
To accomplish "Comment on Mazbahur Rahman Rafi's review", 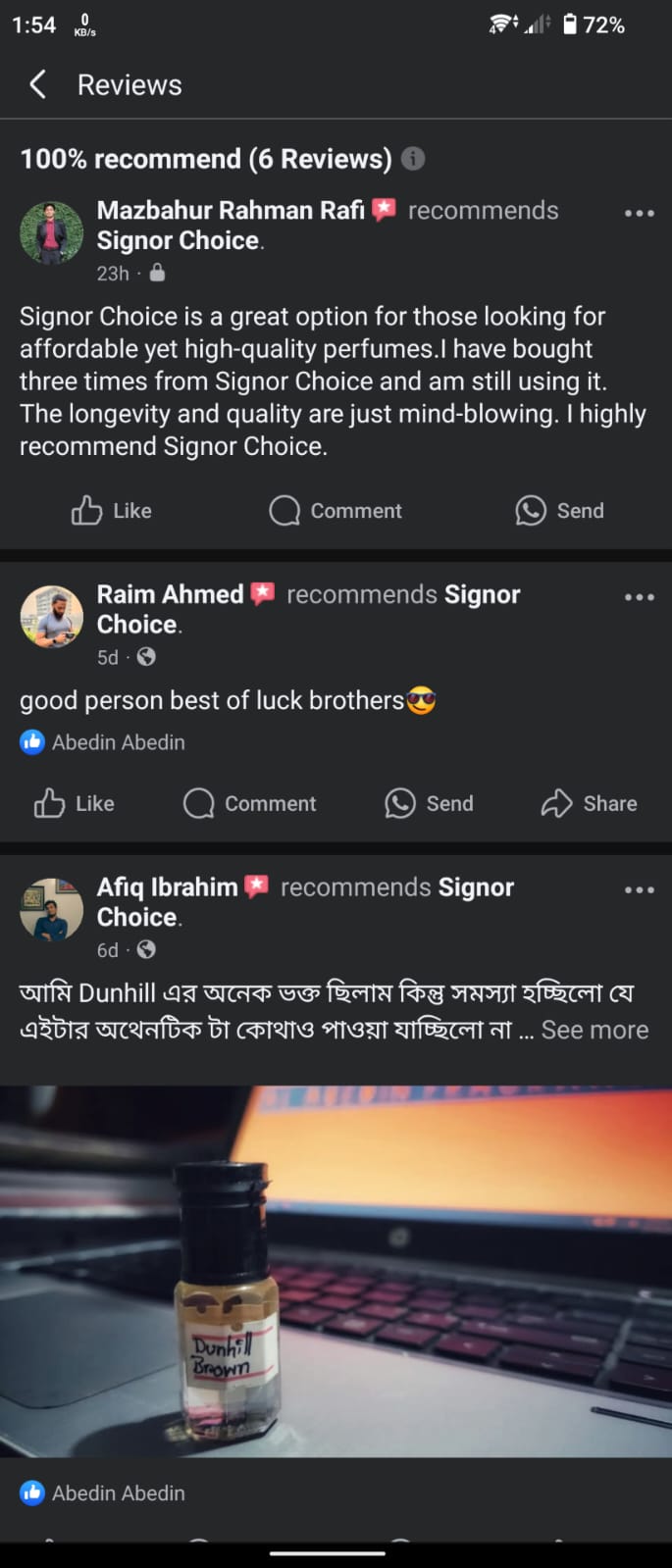I will [336, 510].
